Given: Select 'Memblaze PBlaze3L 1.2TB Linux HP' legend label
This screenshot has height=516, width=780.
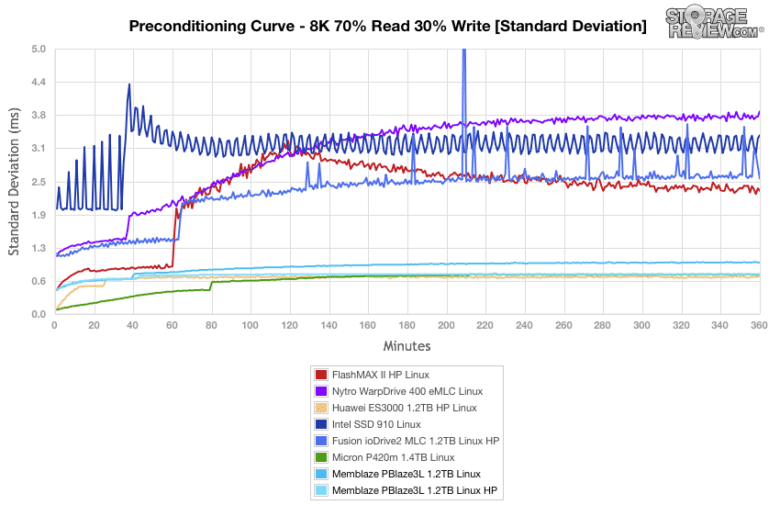Looking at the screenshot, I should [x=414, y=490].
